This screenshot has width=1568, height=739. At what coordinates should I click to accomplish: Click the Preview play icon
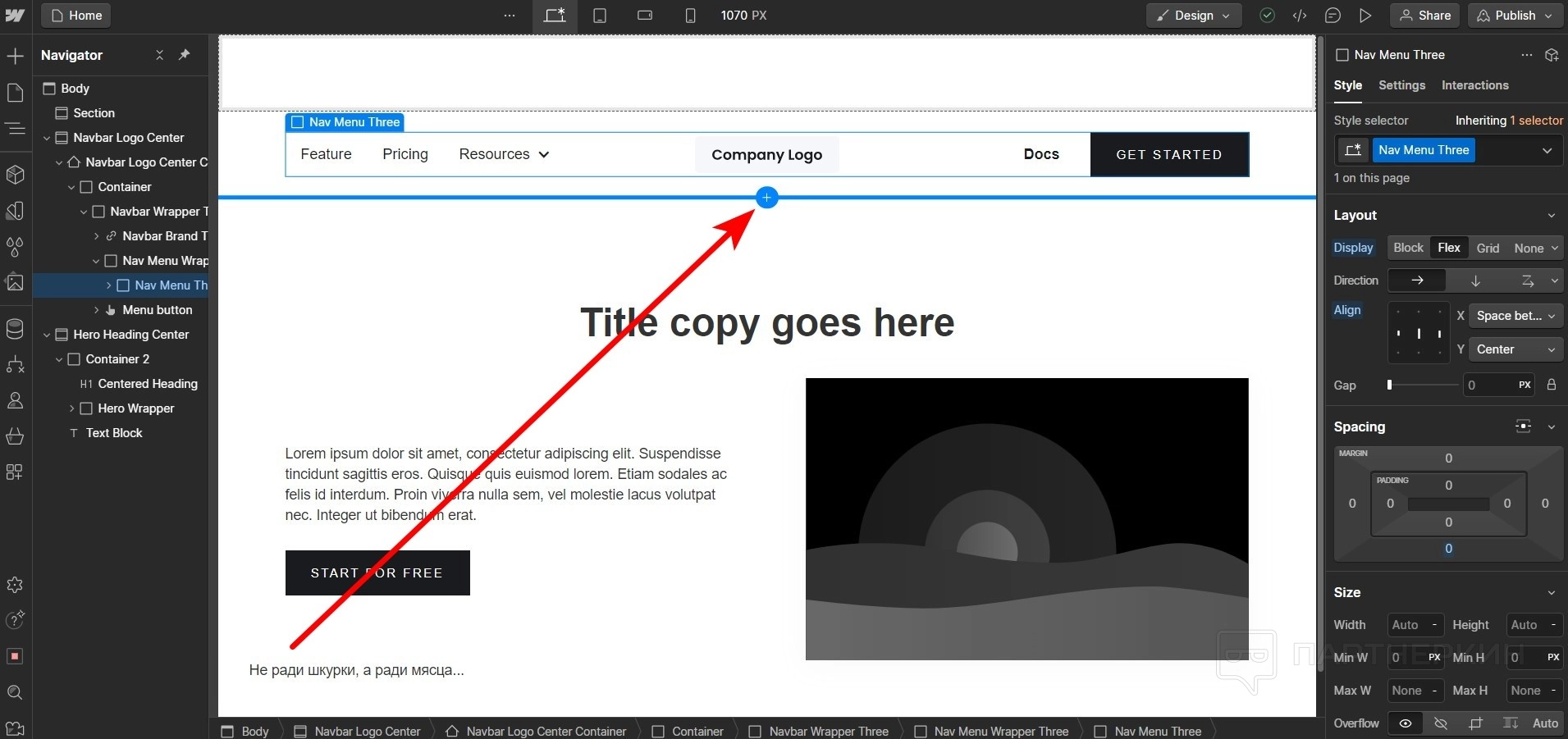[x=1365, y=16]
